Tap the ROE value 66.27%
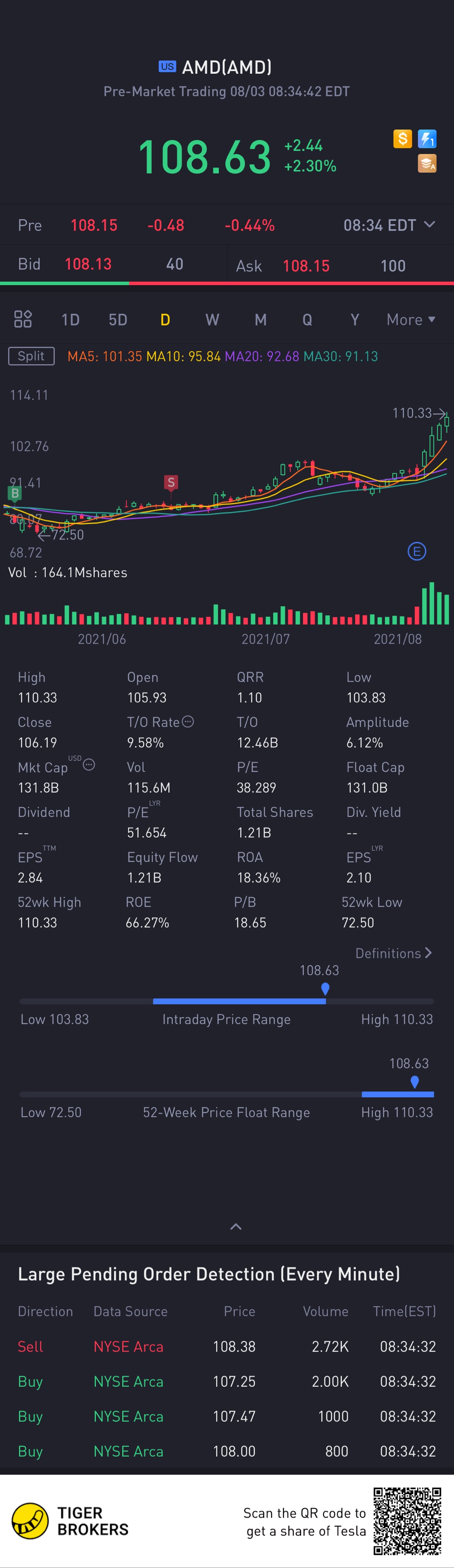Viewport: 454px width, 1568px height. 147,922
